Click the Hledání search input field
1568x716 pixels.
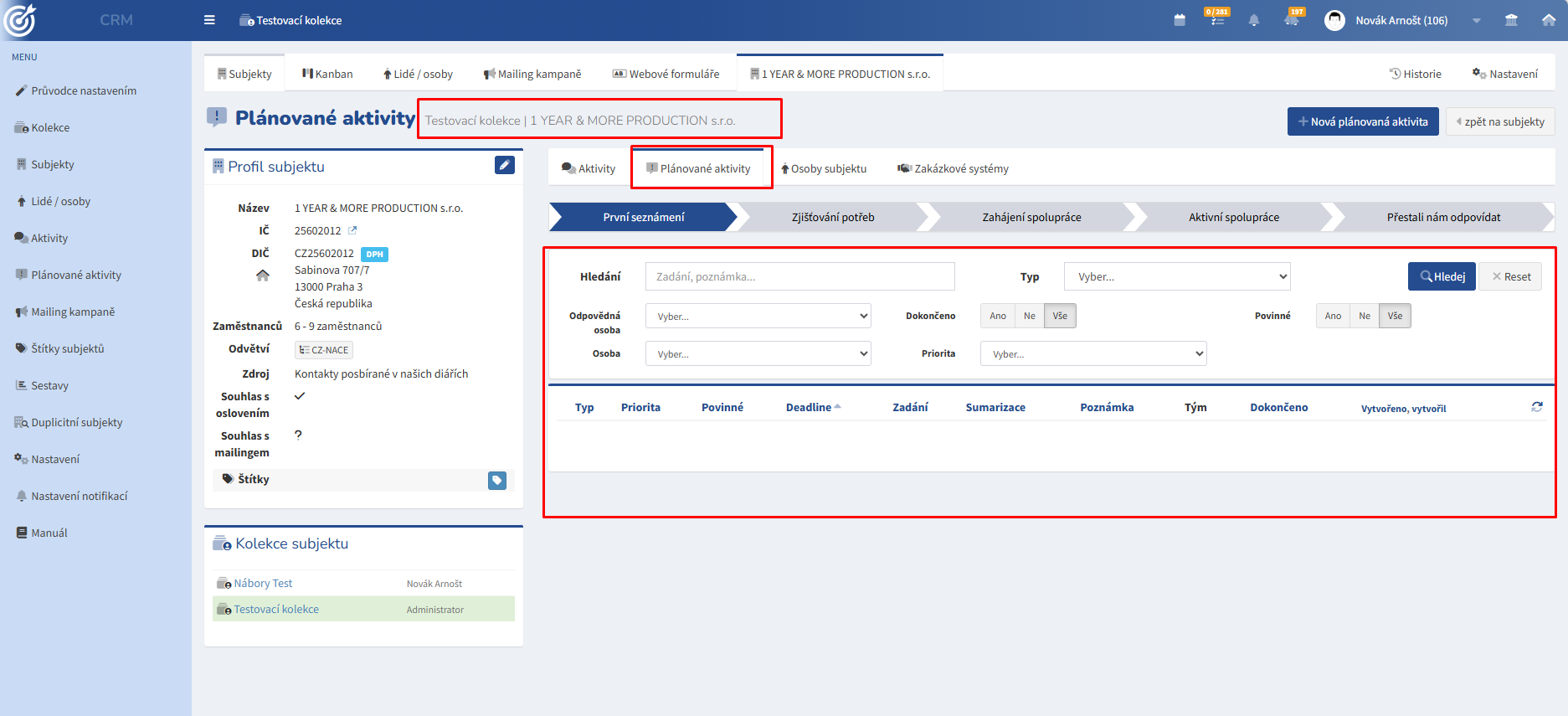pos(800,276)
